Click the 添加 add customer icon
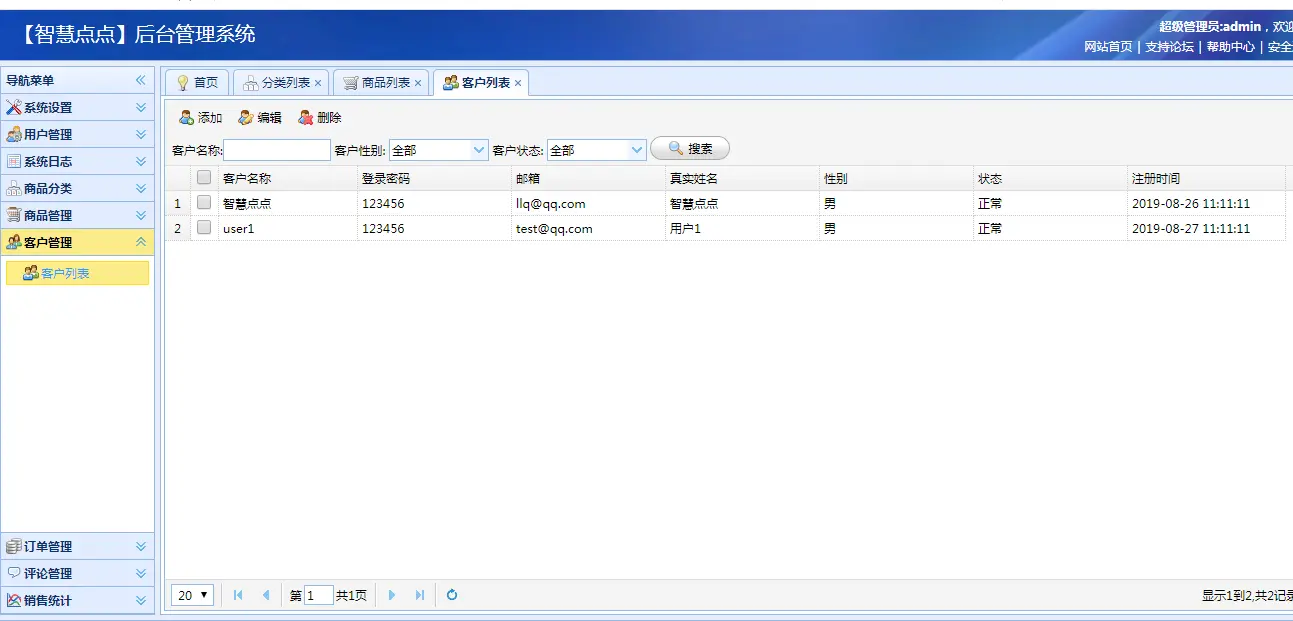The width and height of the screenshot is (1293, 621). [186, 118]
